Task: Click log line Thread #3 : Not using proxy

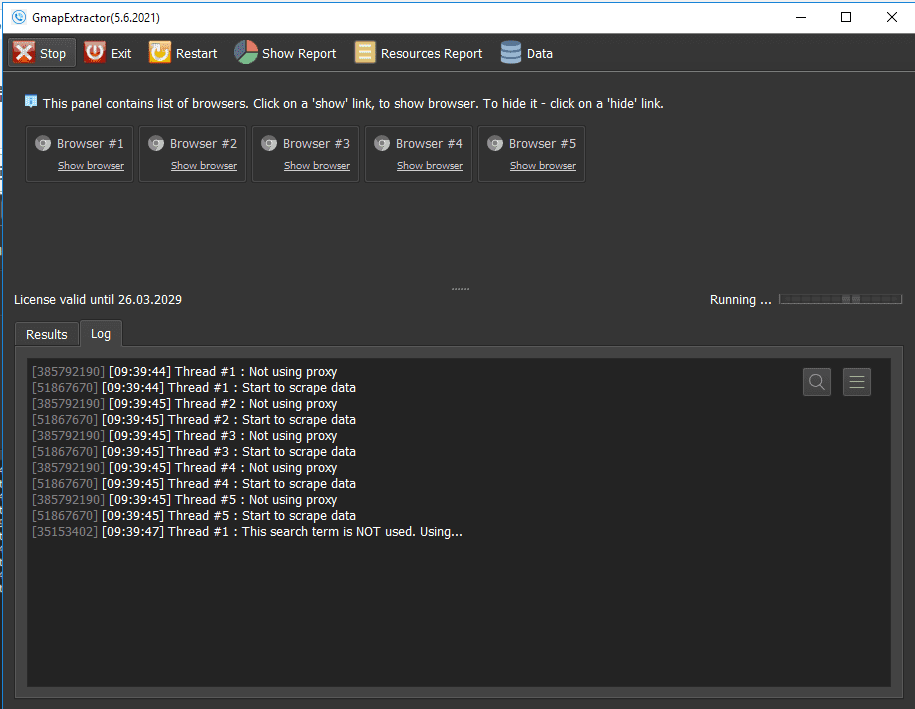Action: [x=184, y=436]
